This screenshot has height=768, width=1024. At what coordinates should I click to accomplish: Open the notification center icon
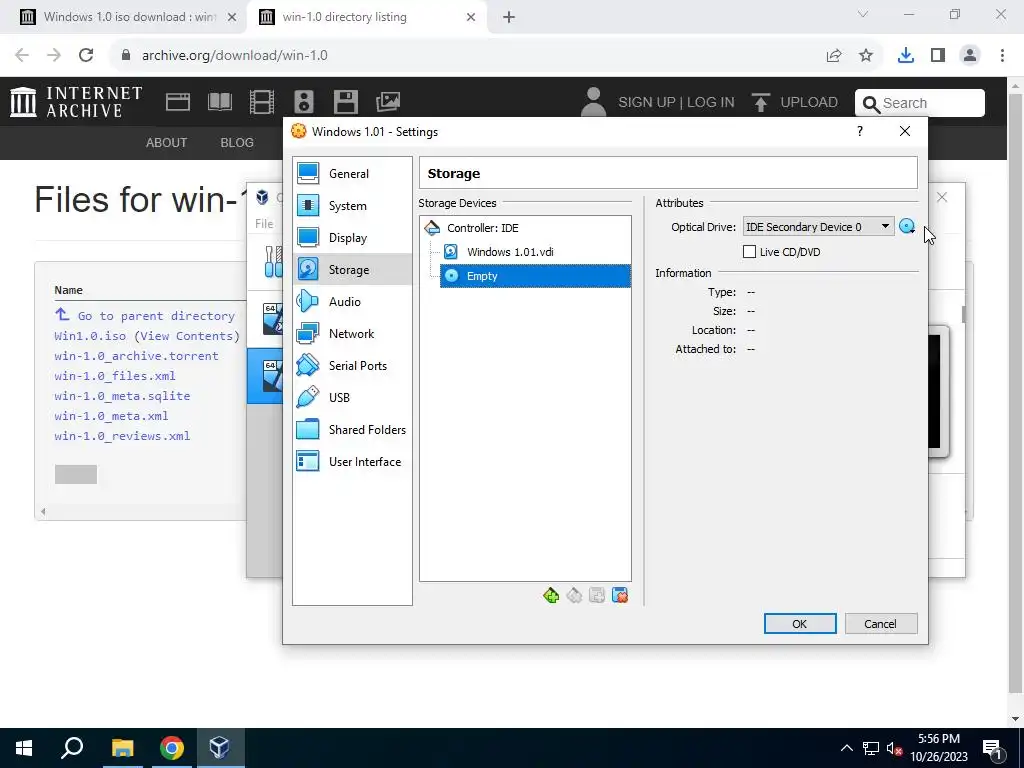coord(992,748)
